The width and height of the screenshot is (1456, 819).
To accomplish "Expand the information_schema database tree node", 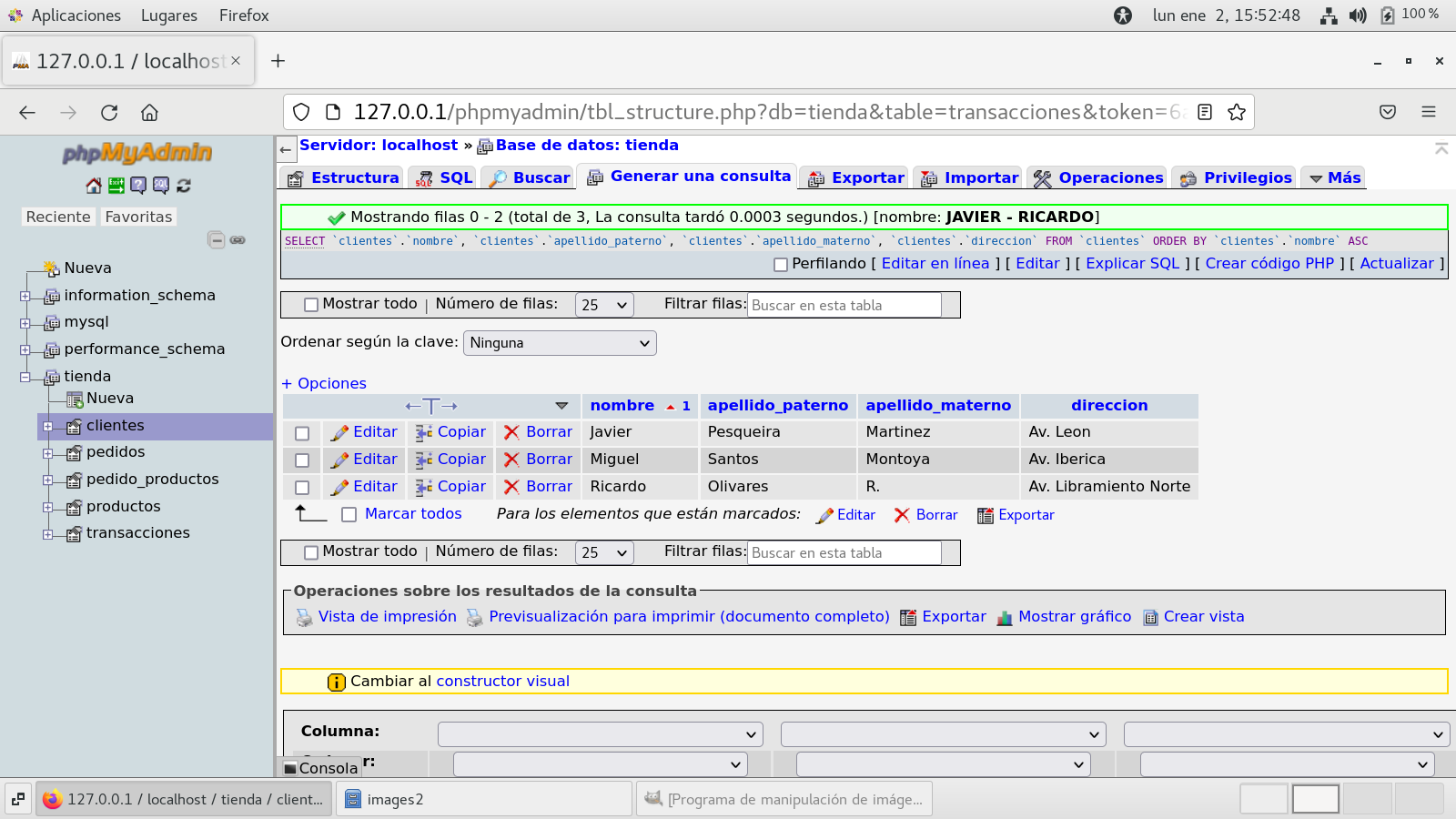I will point(25,296).
